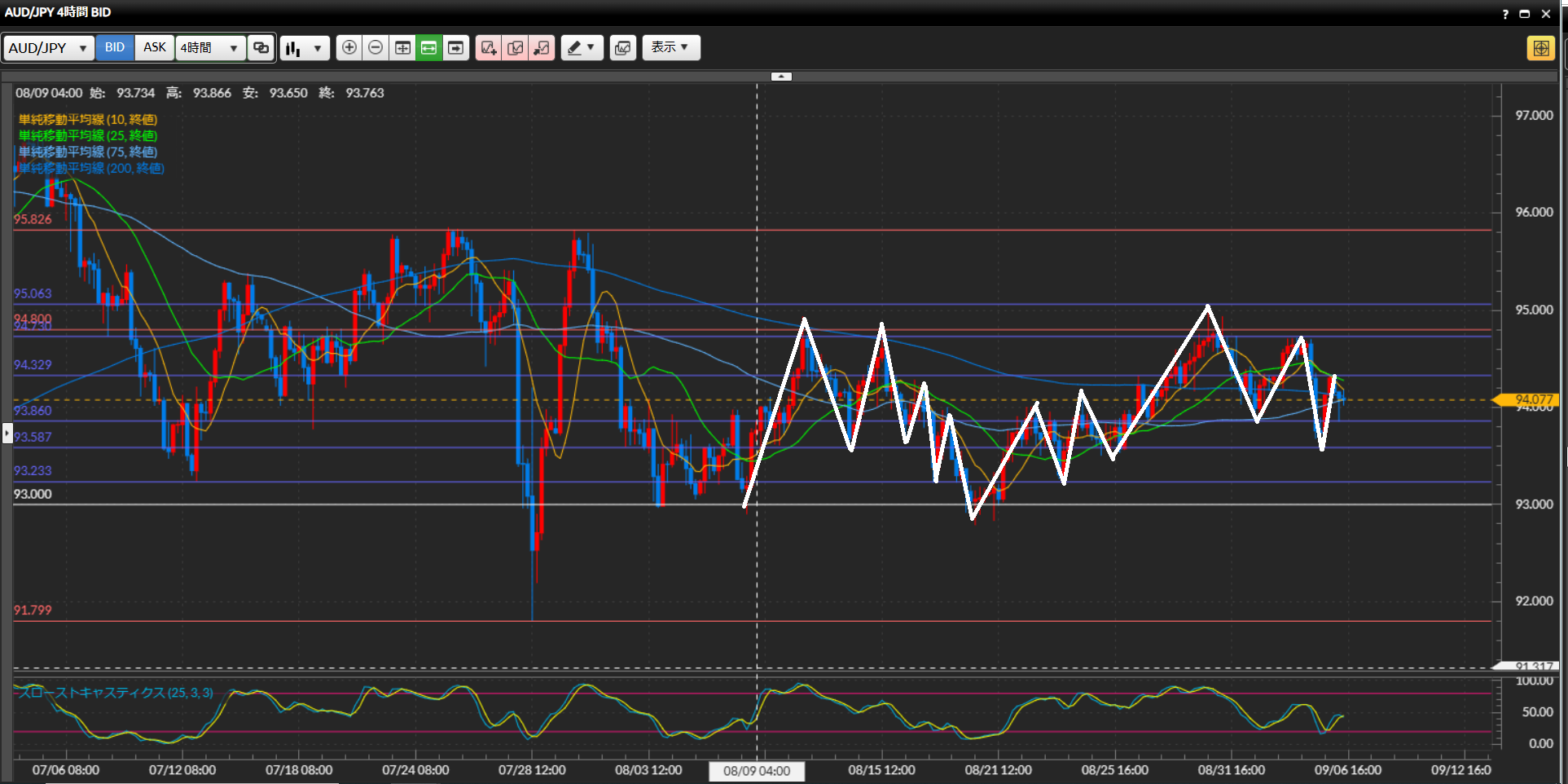Click the 単純移動平均線 (10, 終値) indicator label
The width and height of the screenshot is (1568, 784).
[x=88, y=119]
